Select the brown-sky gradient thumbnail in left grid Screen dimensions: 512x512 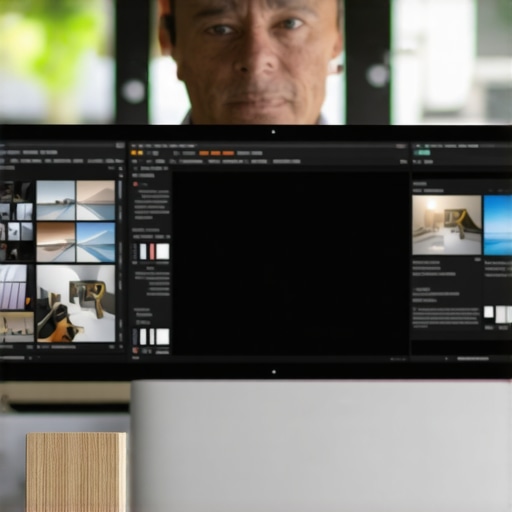(x=56, y=242)
